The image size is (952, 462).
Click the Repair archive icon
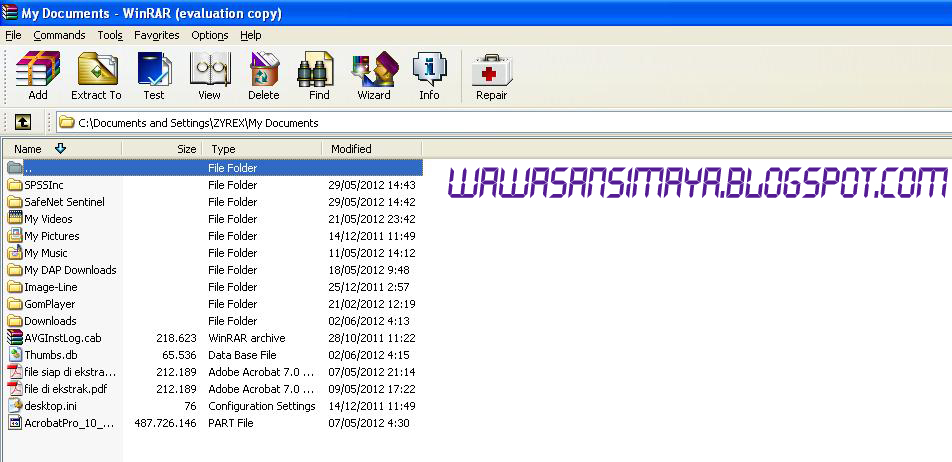(x=492, y=70)
